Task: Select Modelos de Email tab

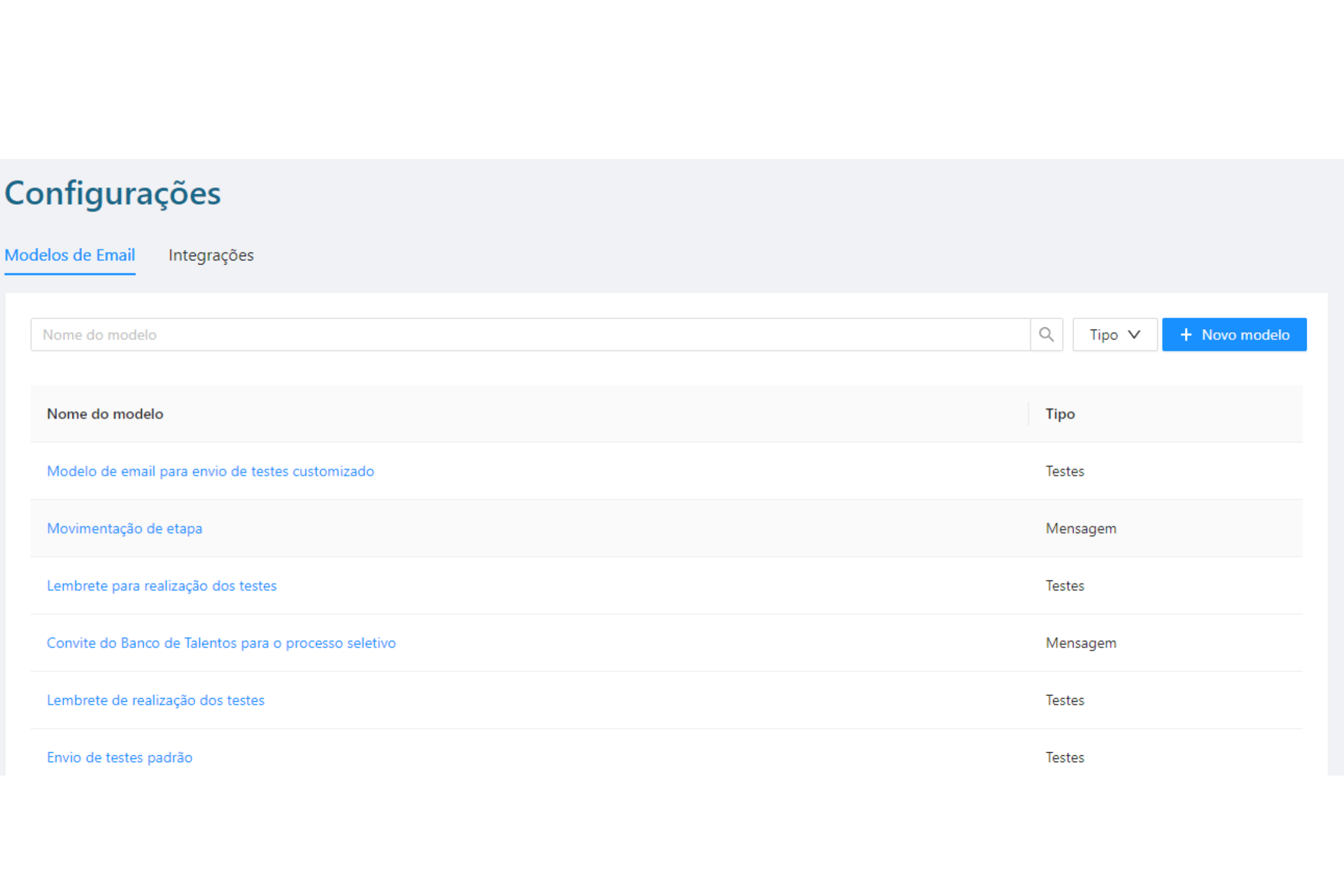Action: click(x=70, y=255)
